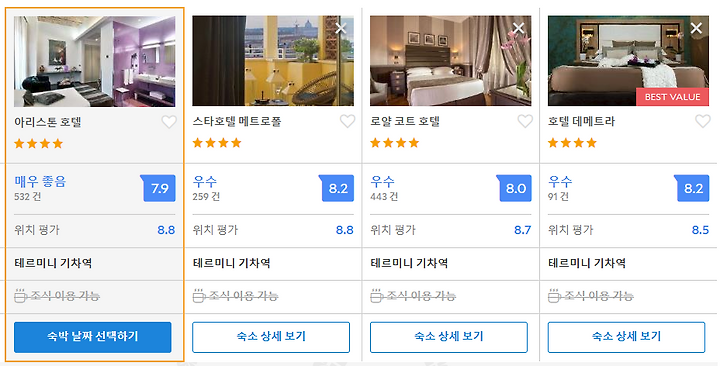Open the 호텔 데메트라 photo marked BEST VALUE
Image resolution: width=720 pixels, height=366 pixels.
[x=628, y=61]
